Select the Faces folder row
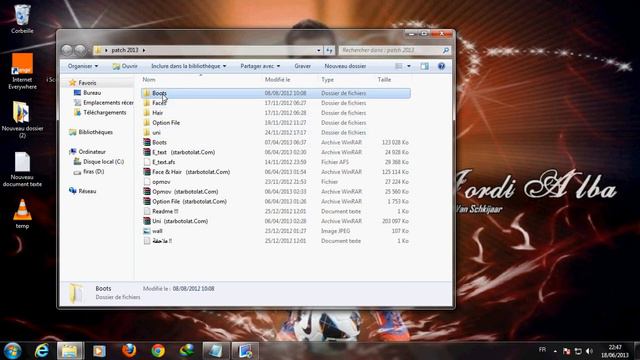The height and width of the screenshot is (360, 640). [x=276, y=103]
